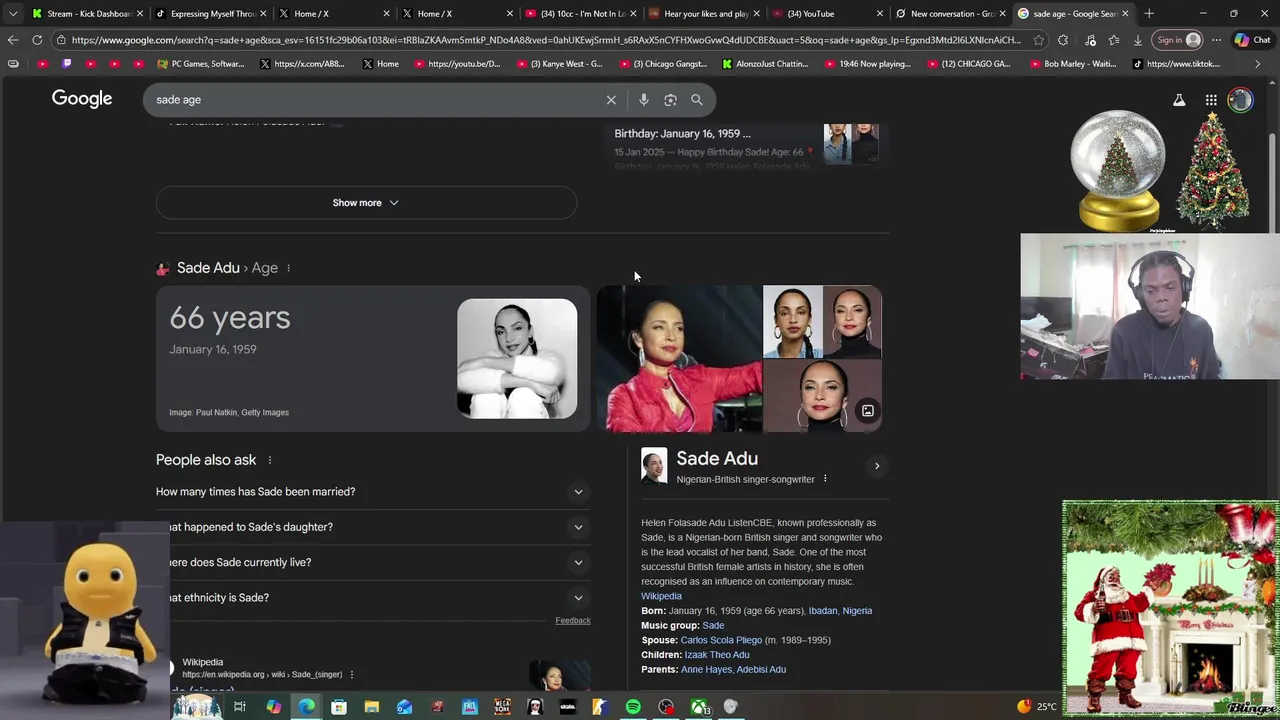This screenshot has width=1280, height=720.
Task: Start voice search with the microphone icon
Action: click(x=644, y=100)
